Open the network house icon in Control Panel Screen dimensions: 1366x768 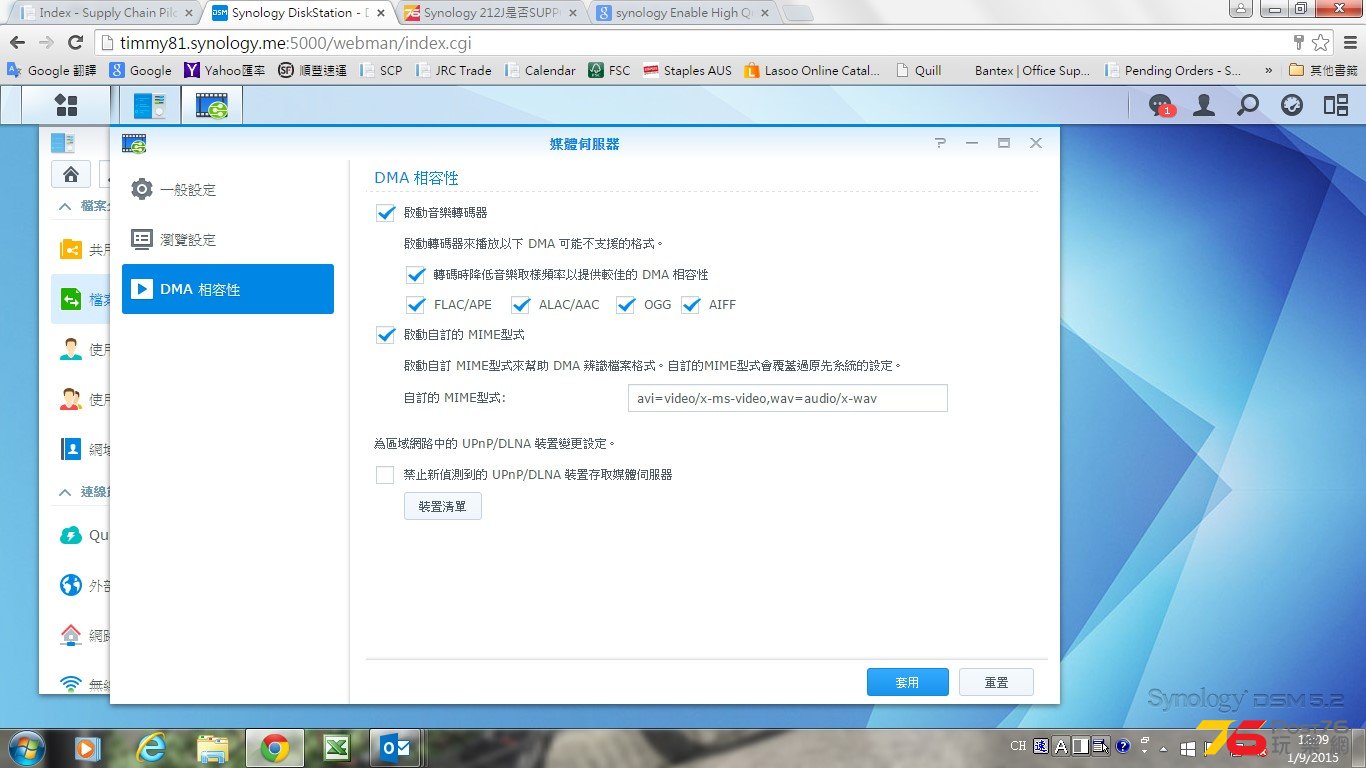click(71, 635)
